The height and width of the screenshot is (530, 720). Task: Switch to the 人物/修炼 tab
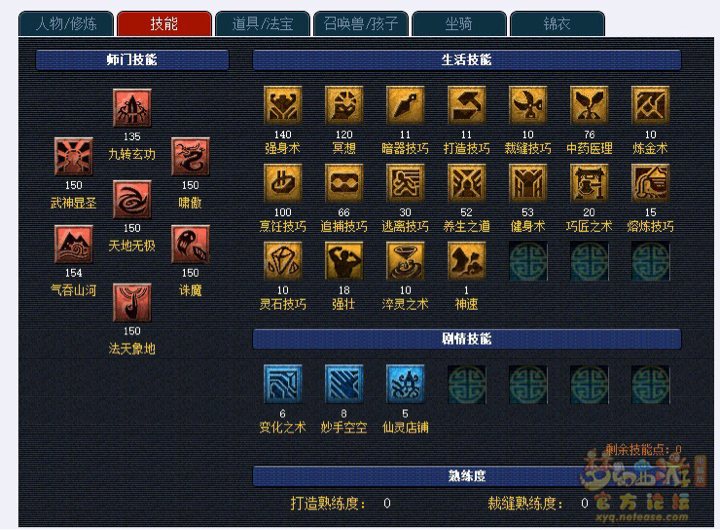[x=66, y=24]
